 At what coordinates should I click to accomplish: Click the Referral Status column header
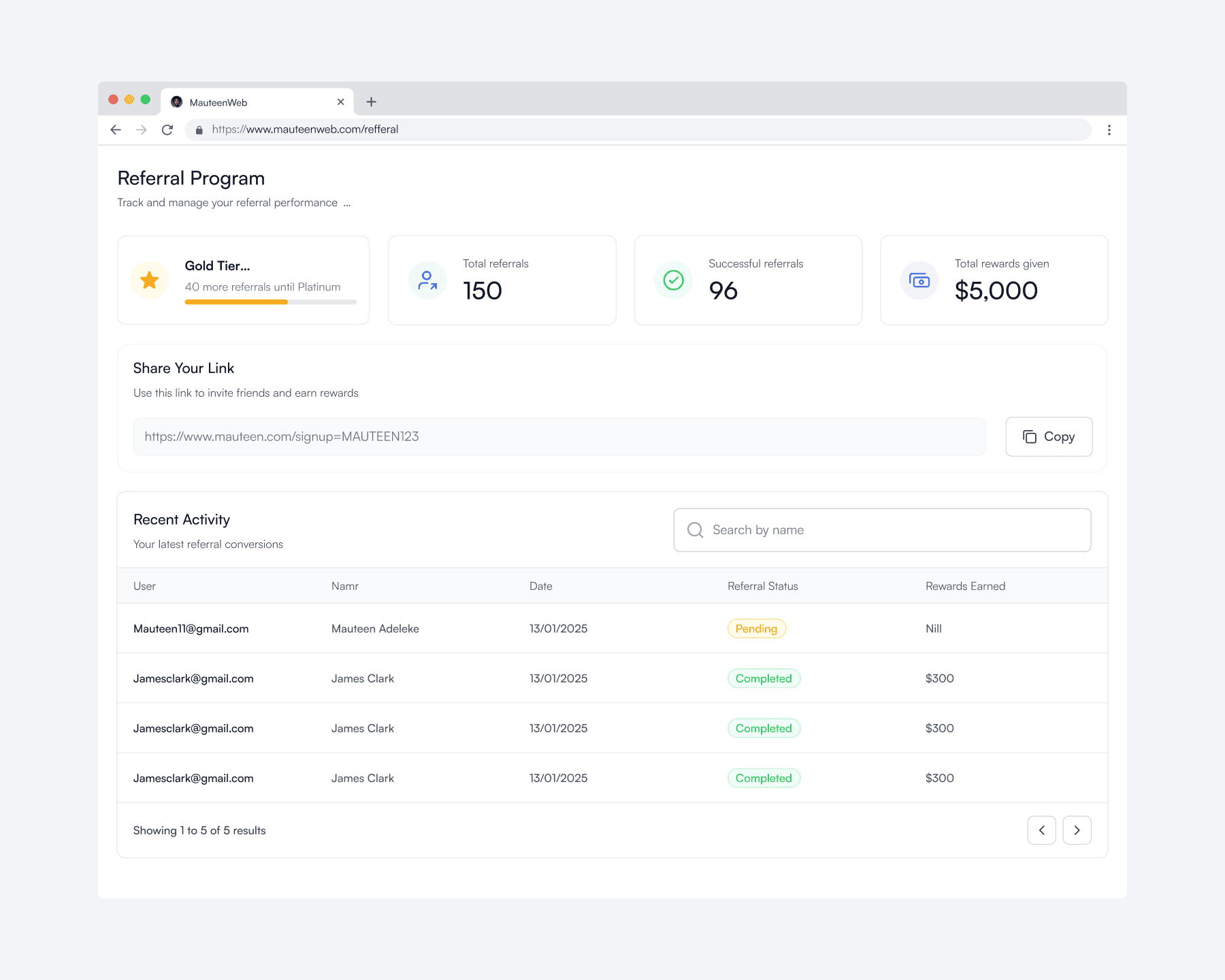coord(763,586)
